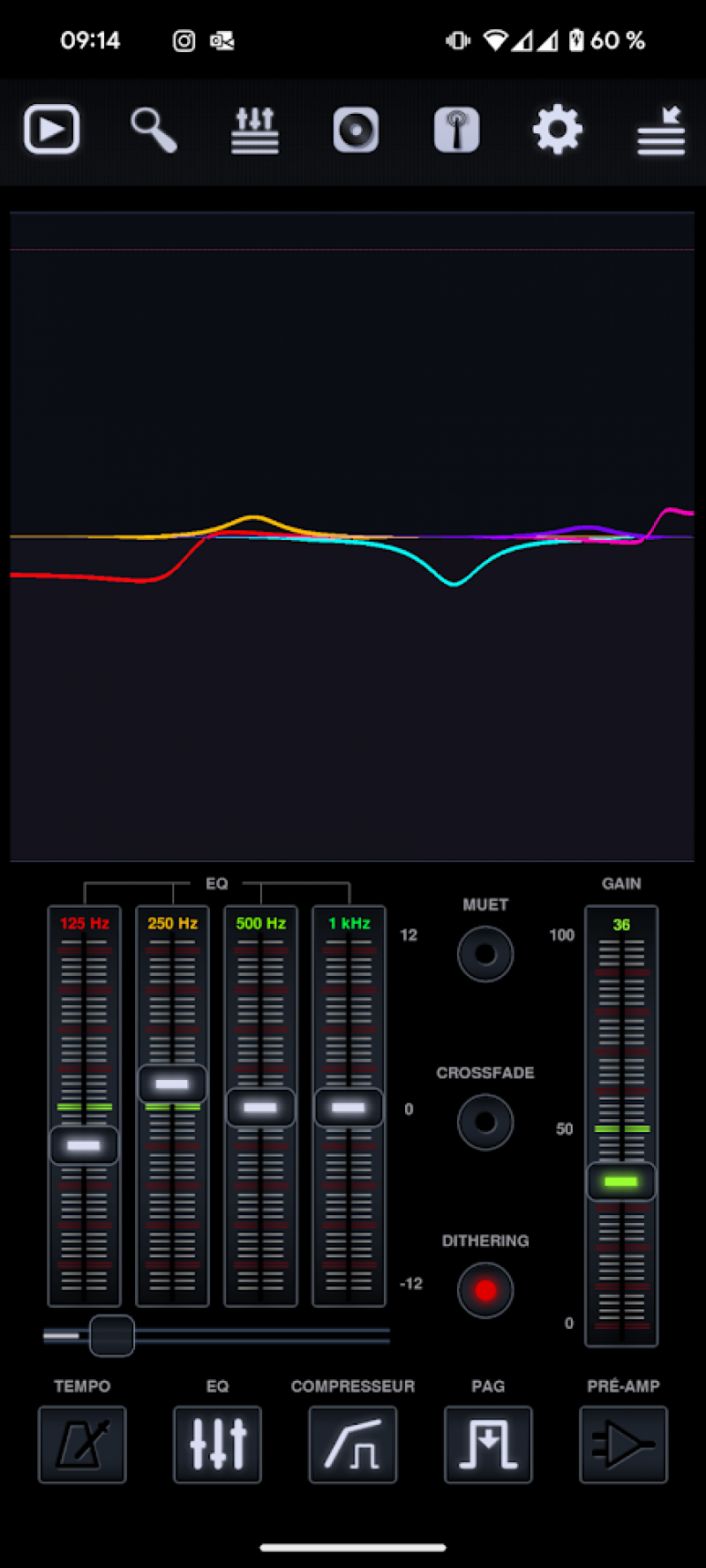Switch to the EQ panel button
This screenshot has height=1568, width=706.
click(x=217, y=1444)
